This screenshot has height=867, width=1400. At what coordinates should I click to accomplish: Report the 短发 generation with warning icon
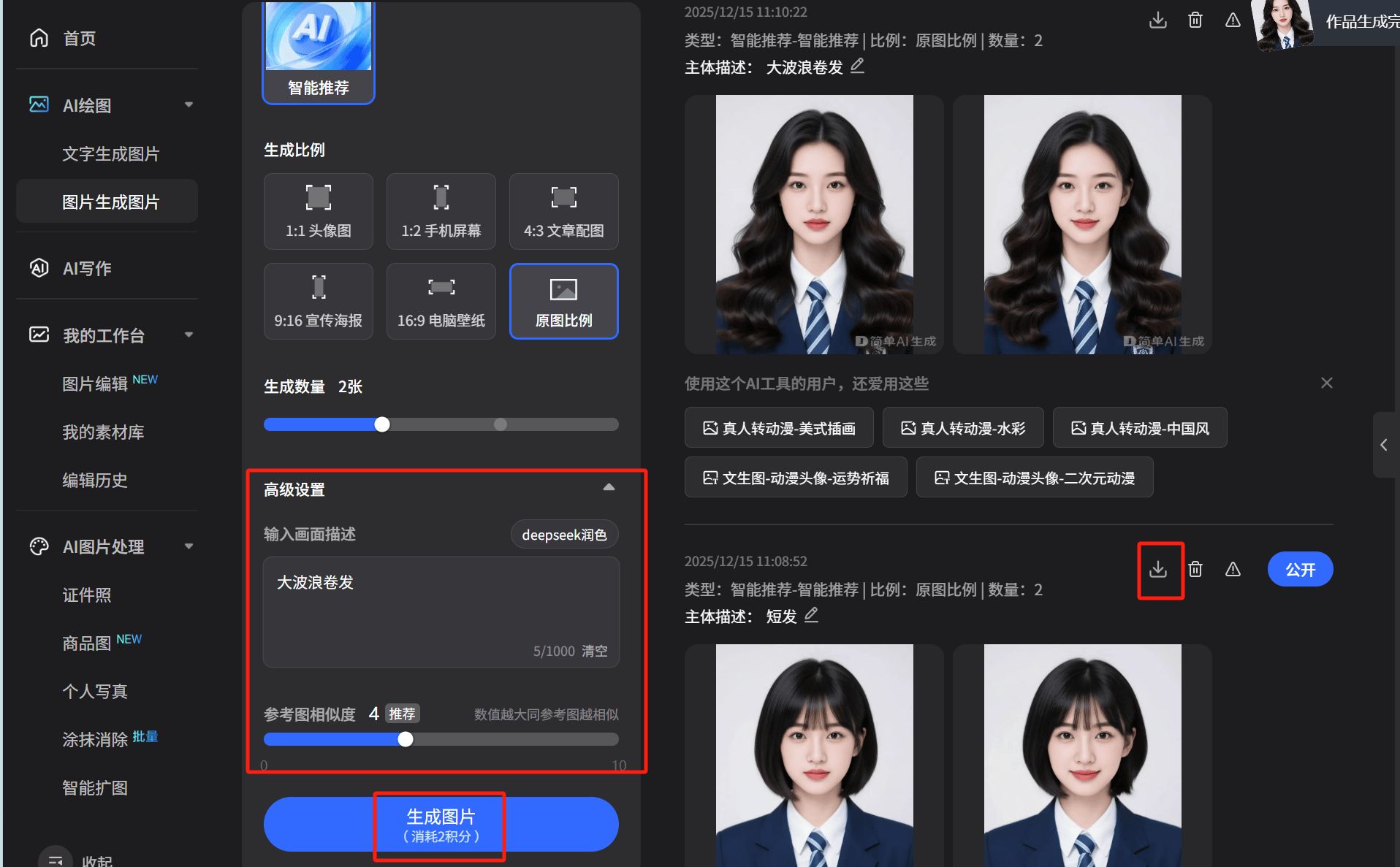(x=1233, y=569)
